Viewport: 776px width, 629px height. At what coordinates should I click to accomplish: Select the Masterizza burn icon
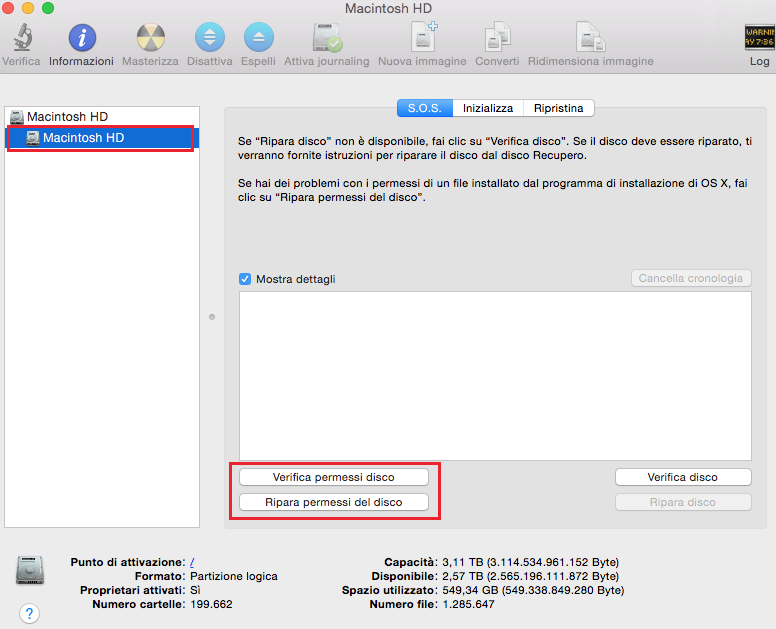(x=150, y=38)
